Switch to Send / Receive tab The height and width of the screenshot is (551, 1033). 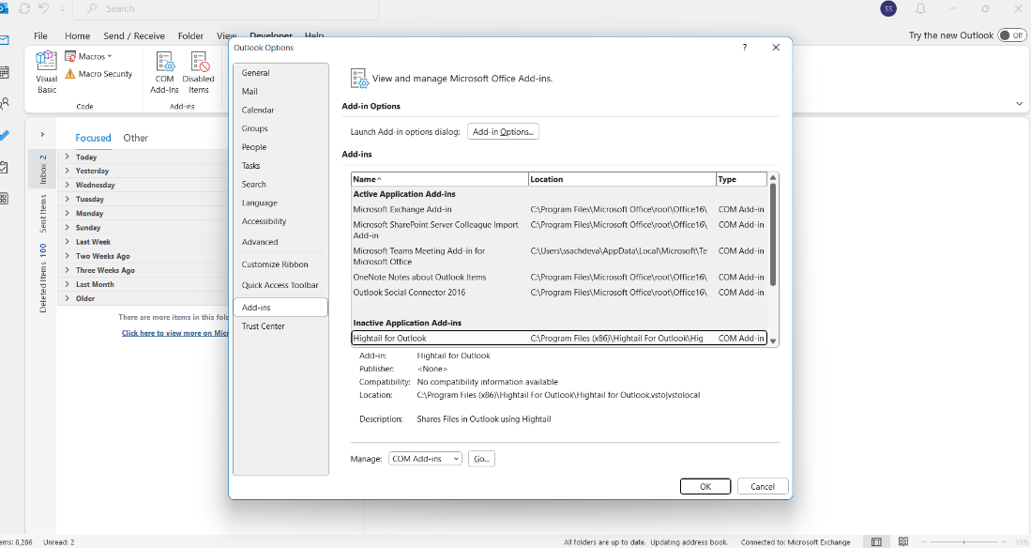[134, 36]
